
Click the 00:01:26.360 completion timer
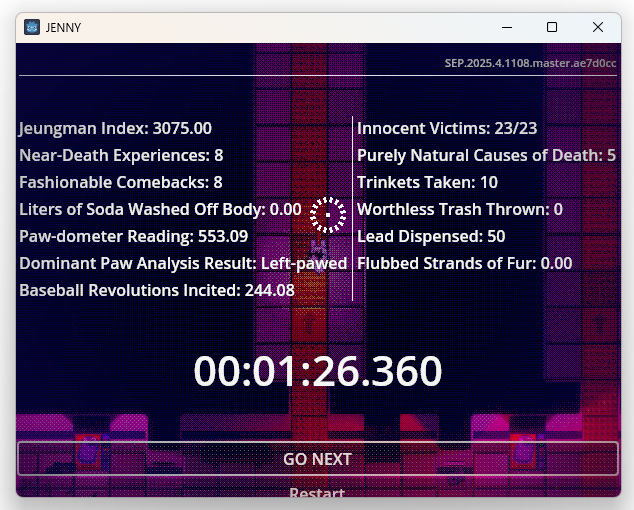(318, 371)
